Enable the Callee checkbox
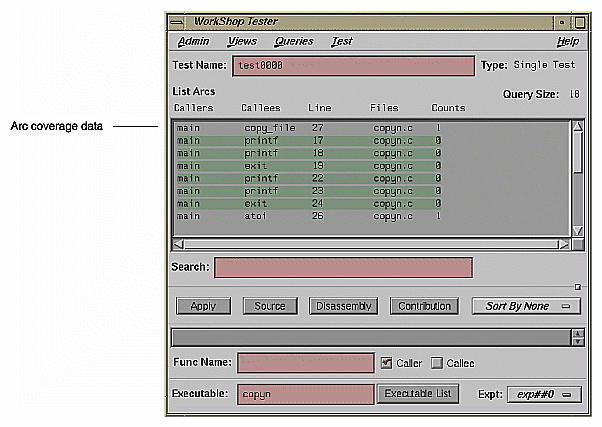The width and height of the screenshot is (602, 427). click(439, 363)
